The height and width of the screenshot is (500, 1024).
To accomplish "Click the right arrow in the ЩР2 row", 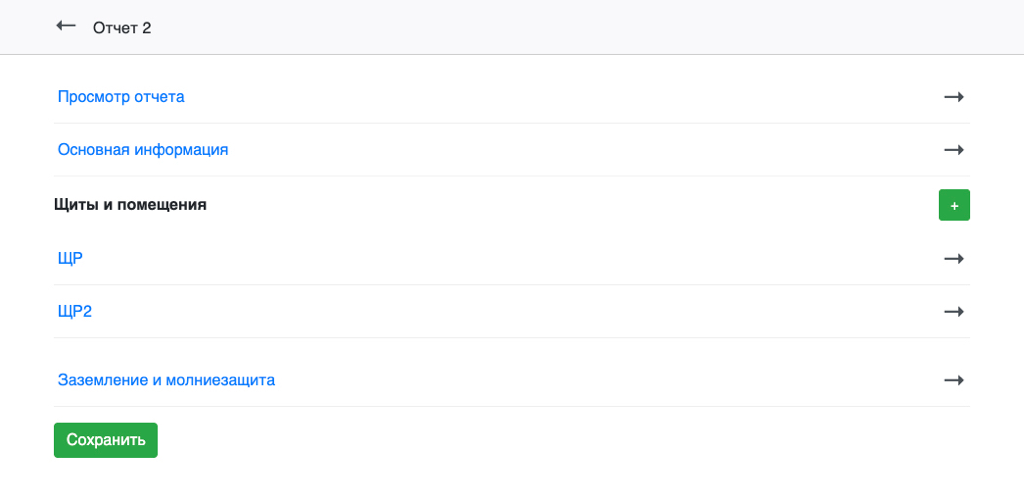I will click(953, 312).
